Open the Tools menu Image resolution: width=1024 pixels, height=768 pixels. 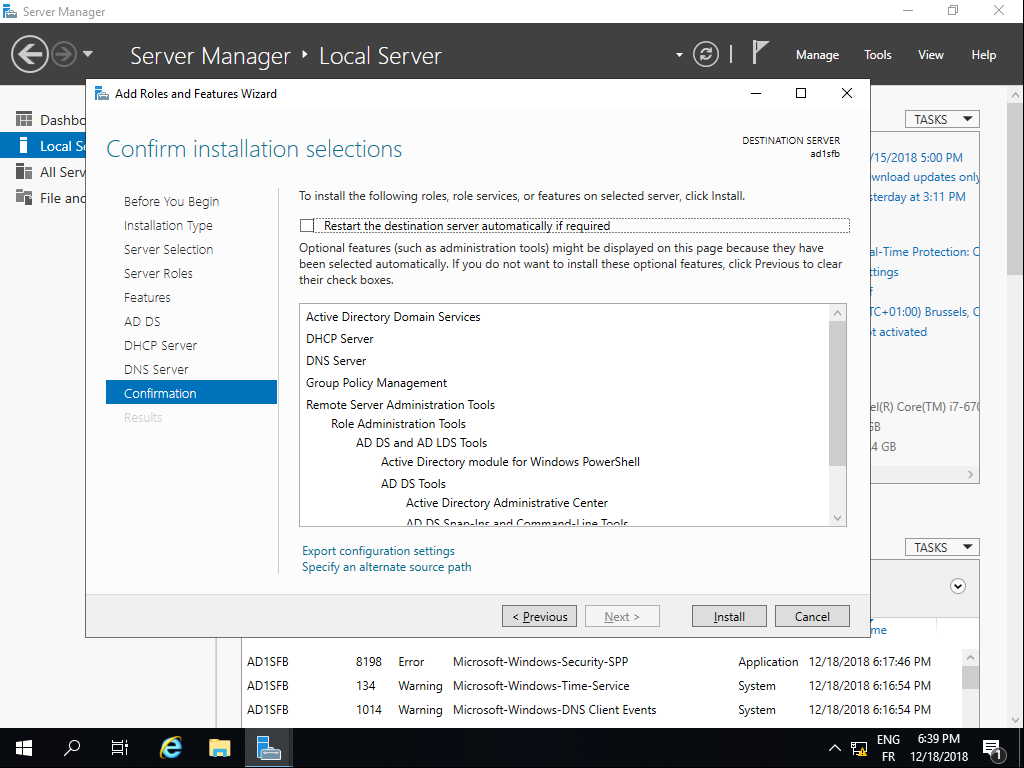877,55
